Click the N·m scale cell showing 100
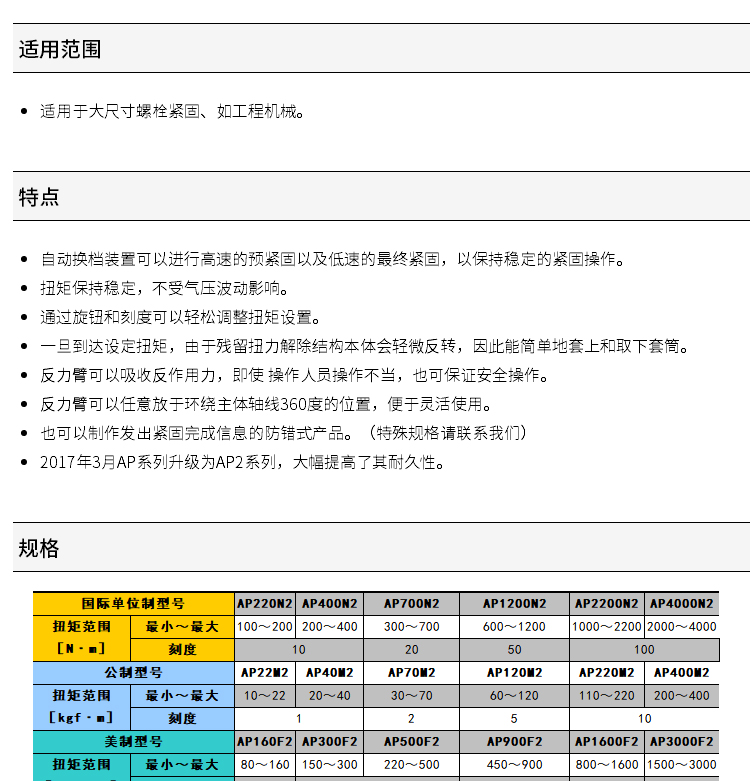750x781 pixels. (644, 650)
